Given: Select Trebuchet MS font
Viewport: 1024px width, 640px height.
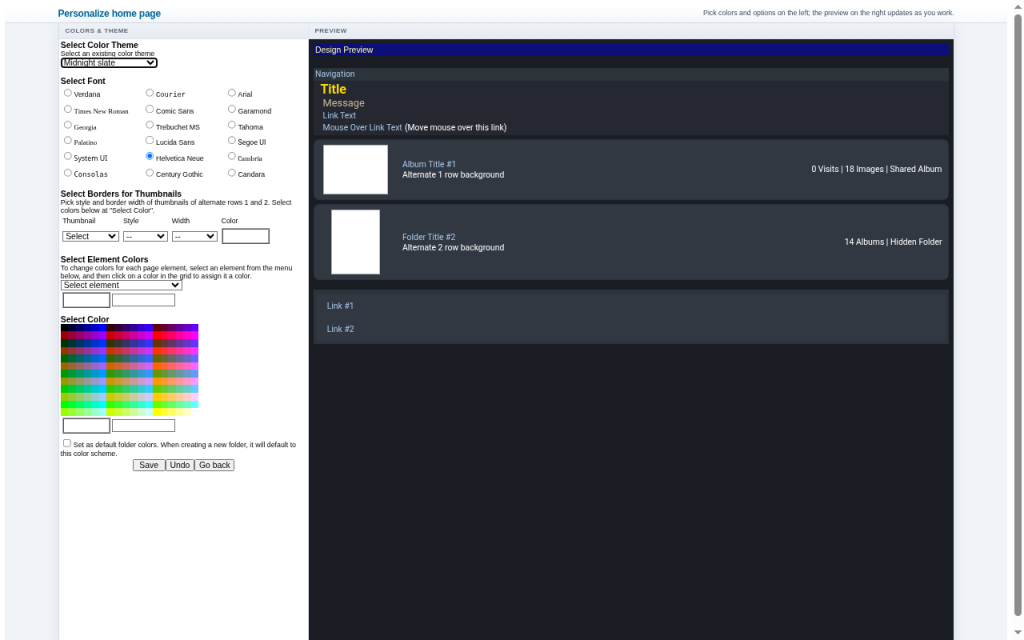Looking at the screenshot, I should (x=150, y=125).
